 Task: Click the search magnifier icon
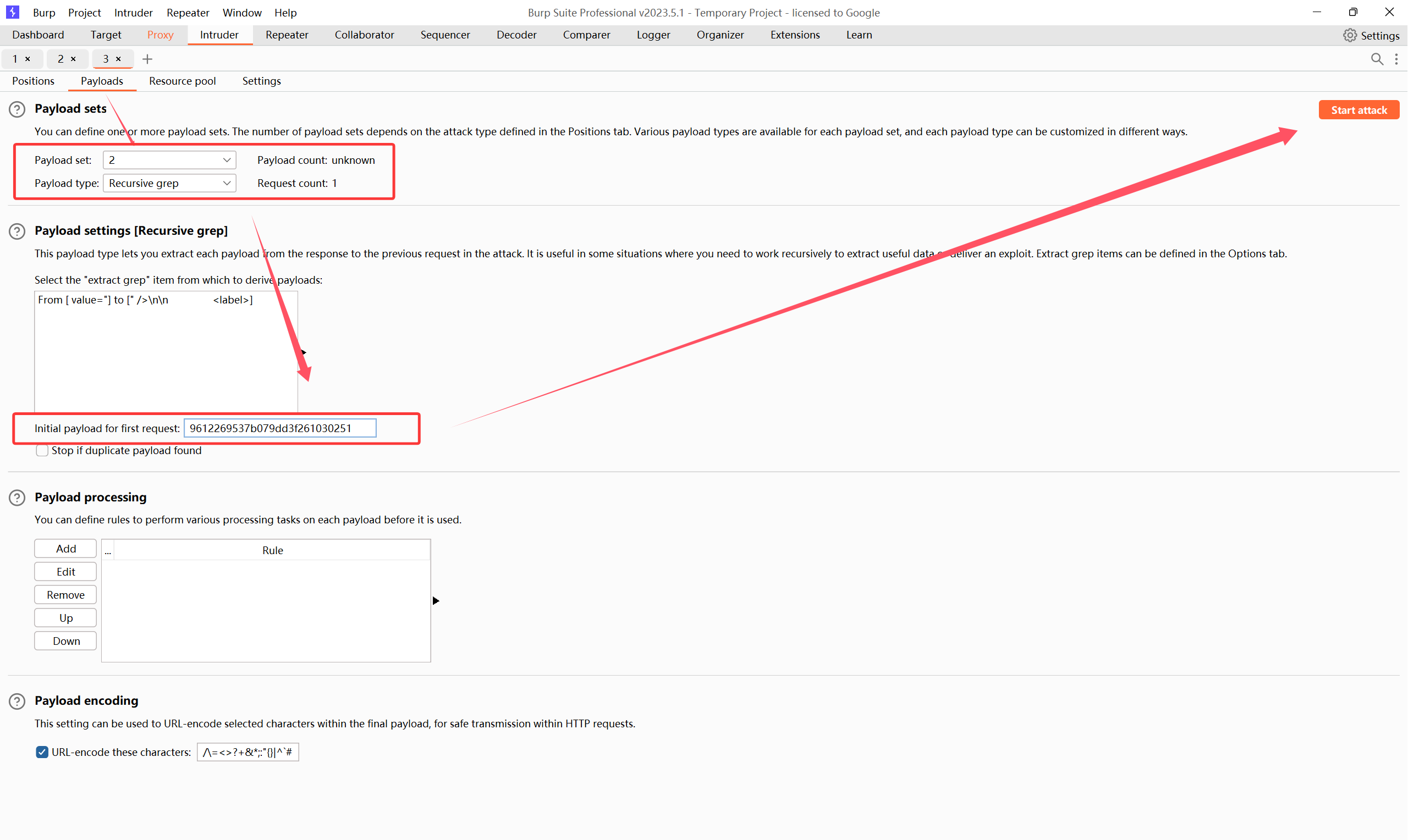click(1377, 59)
